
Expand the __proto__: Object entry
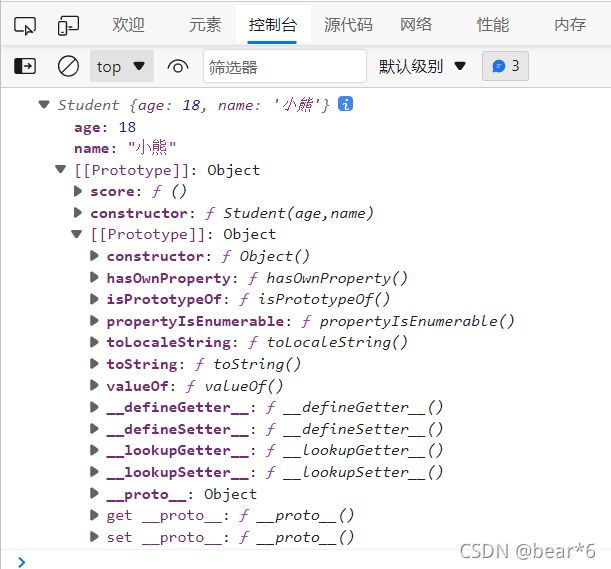(94, 494)
